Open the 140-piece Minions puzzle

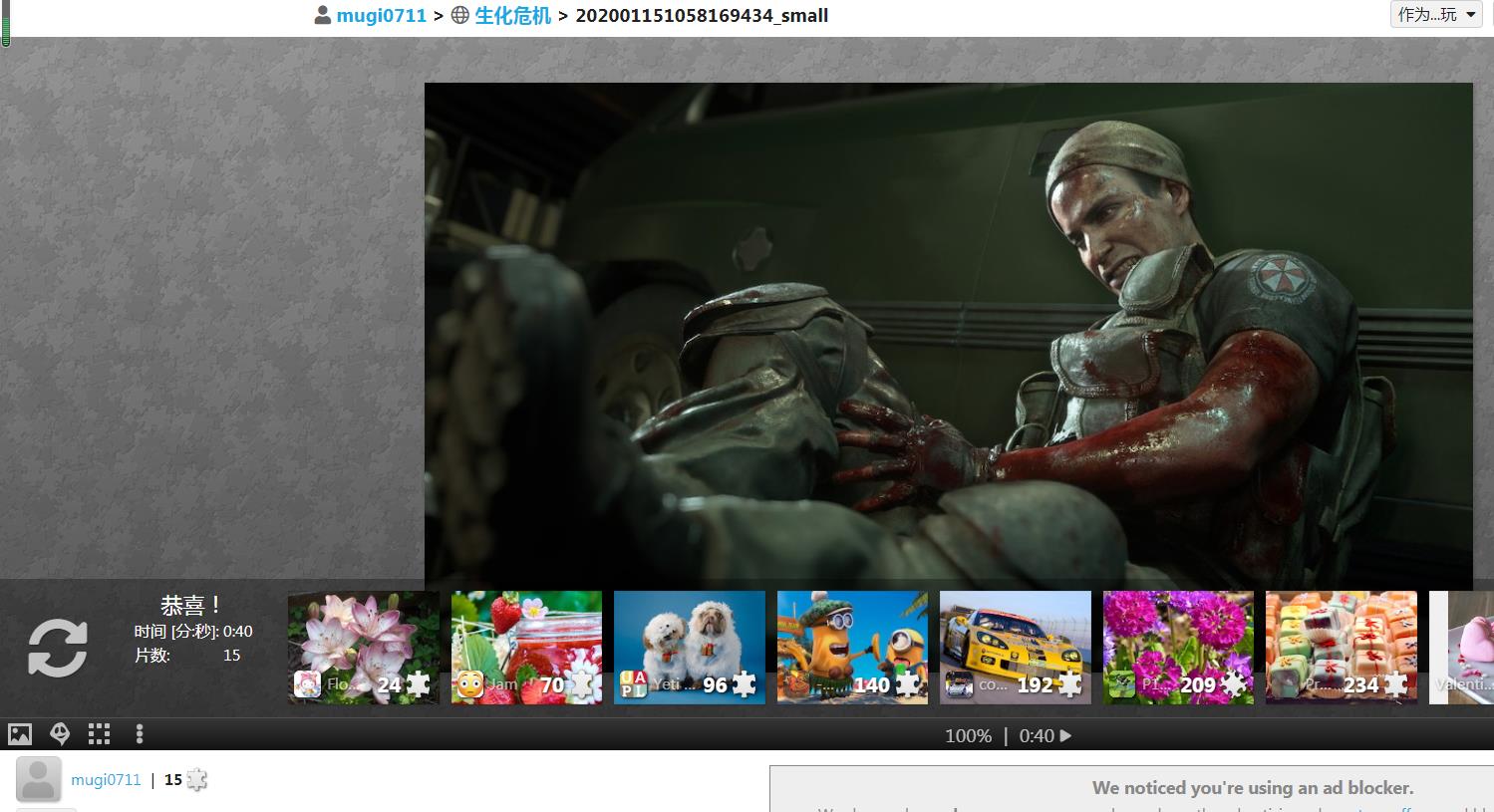tap(852, 648)
